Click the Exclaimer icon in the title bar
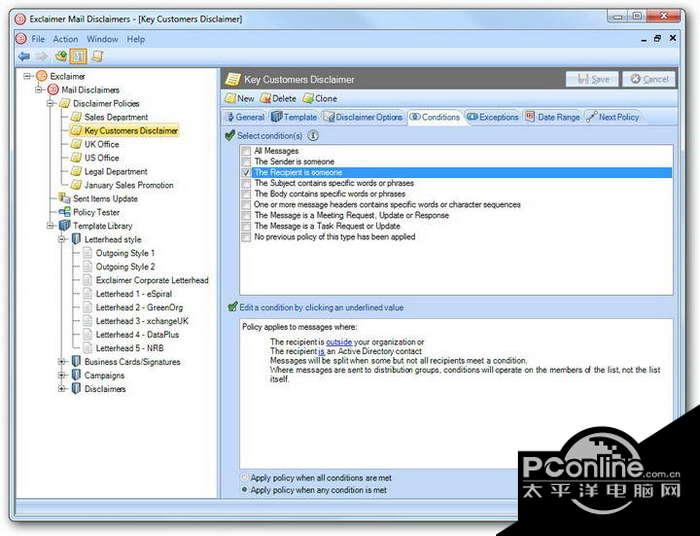Screen dimensions: 700x536 tap(20, 19)
